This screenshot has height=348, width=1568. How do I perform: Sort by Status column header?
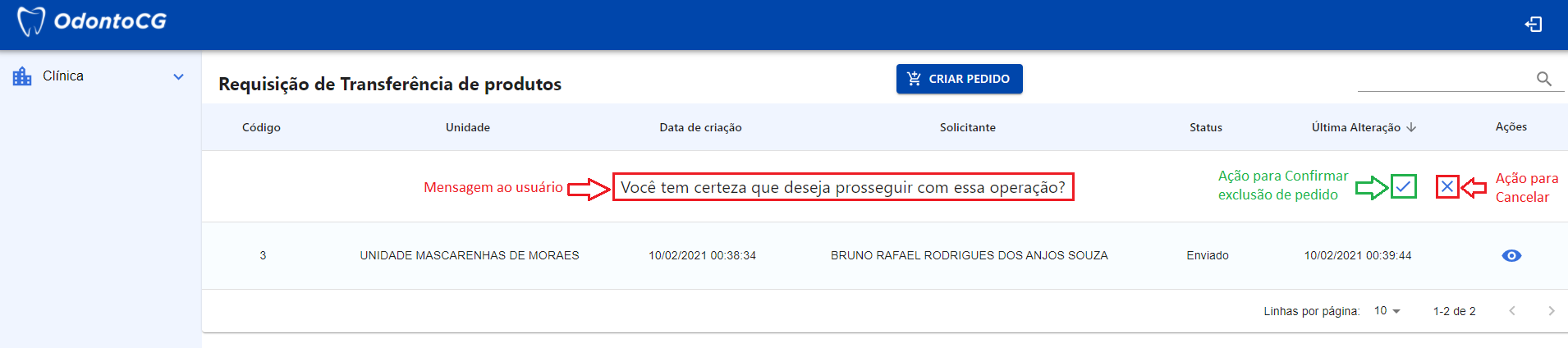click(x=1205, y=127)
